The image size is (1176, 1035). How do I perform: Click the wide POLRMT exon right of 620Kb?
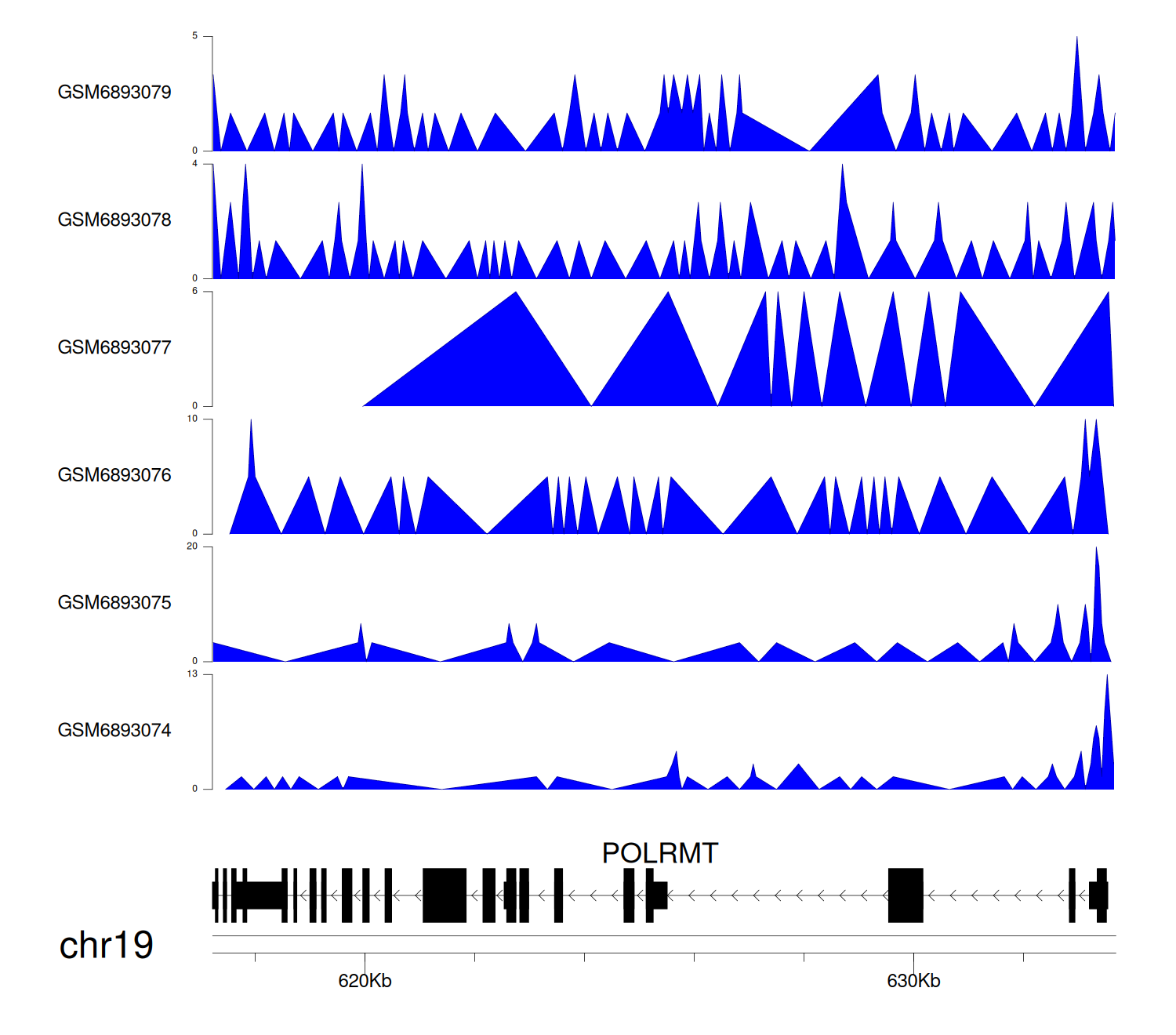pyautogui.click(x=445, y=895)
